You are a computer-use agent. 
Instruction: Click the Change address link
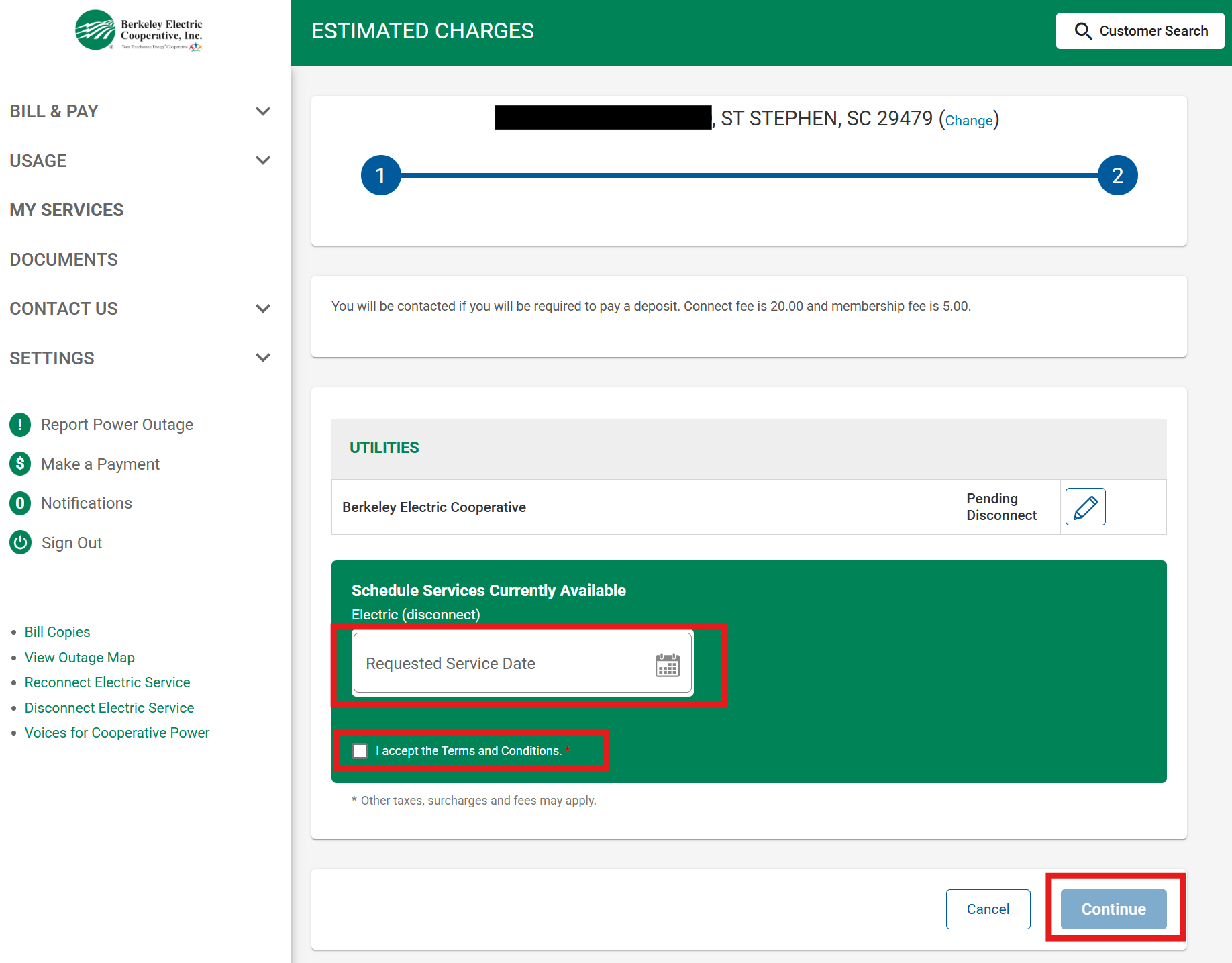click(969, 121)
